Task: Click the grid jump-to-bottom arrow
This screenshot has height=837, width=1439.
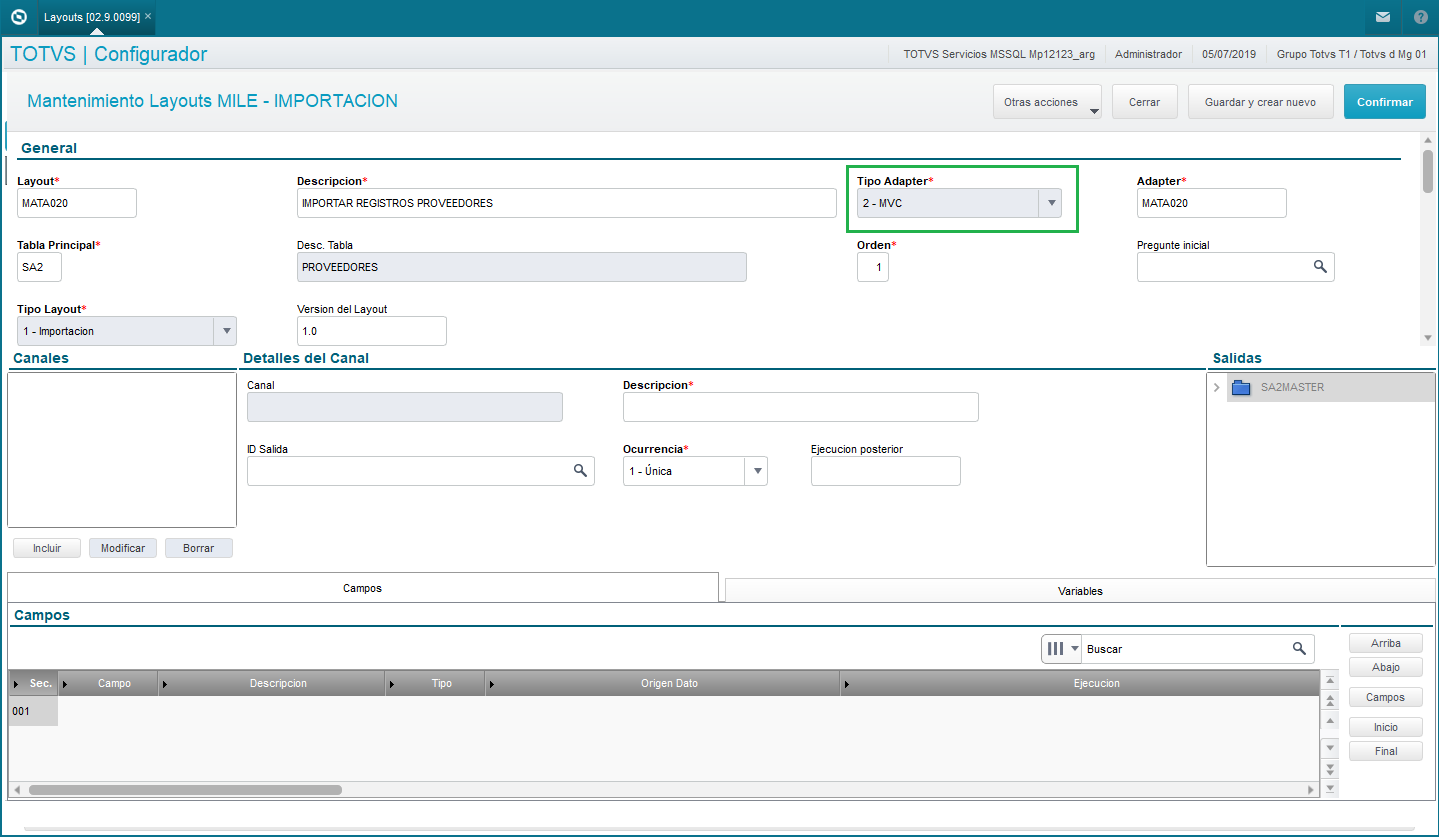Action: 1330,788
